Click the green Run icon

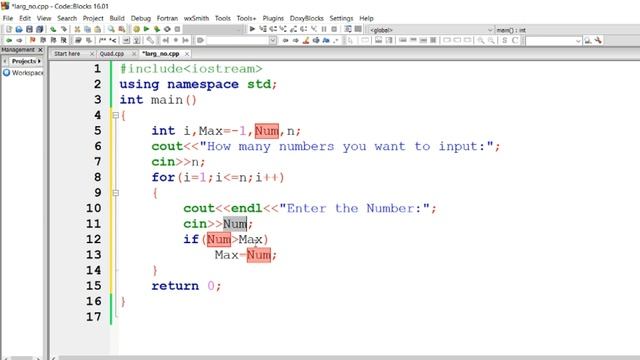(147, 29)
